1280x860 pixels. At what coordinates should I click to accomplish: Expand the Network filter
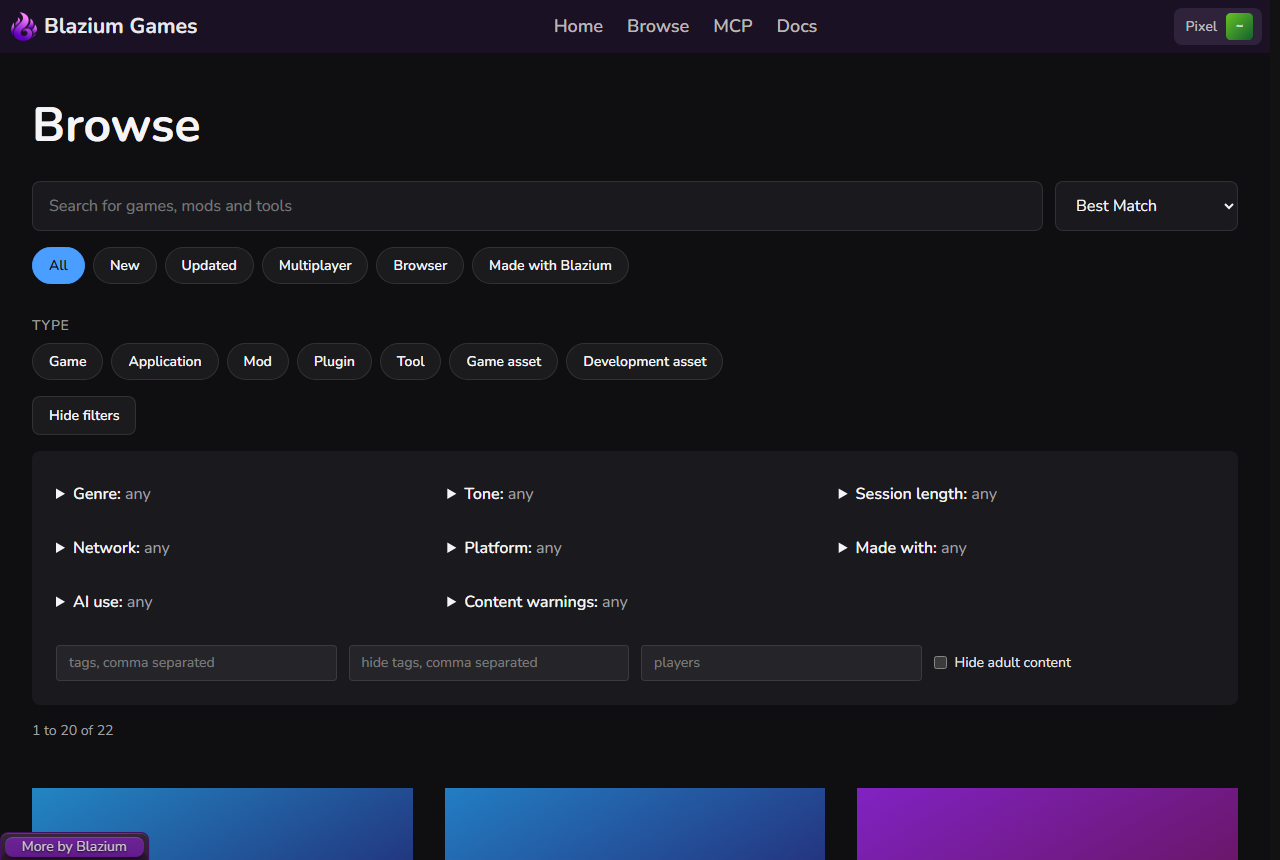pos(113,548)
